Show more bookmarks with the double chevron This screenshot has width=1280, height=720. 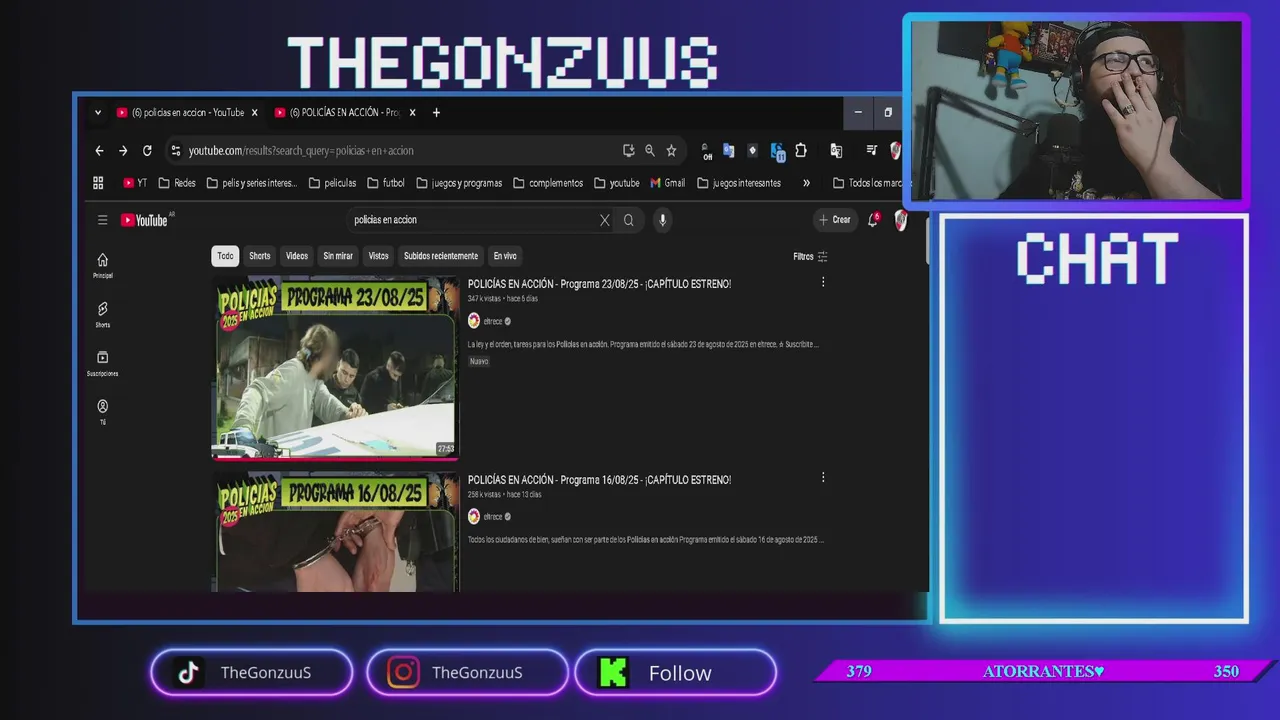(806, 183)
